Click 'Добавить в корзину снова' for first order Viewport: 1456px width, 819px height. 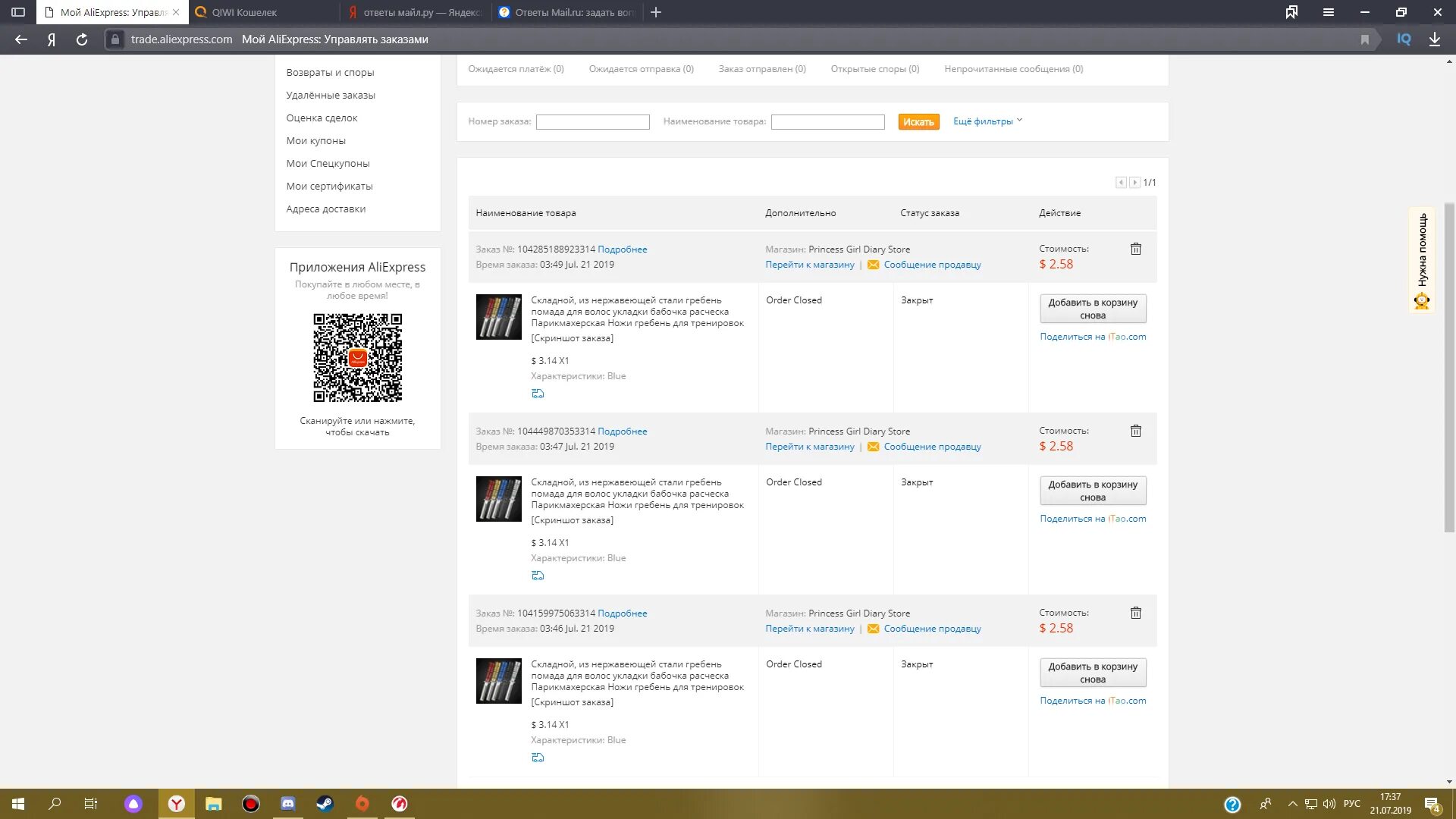click(1092, 309)
